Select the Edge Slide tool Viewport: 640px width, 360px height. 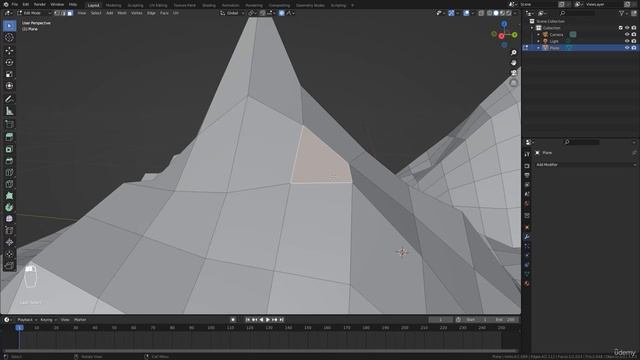coord(9,231)
